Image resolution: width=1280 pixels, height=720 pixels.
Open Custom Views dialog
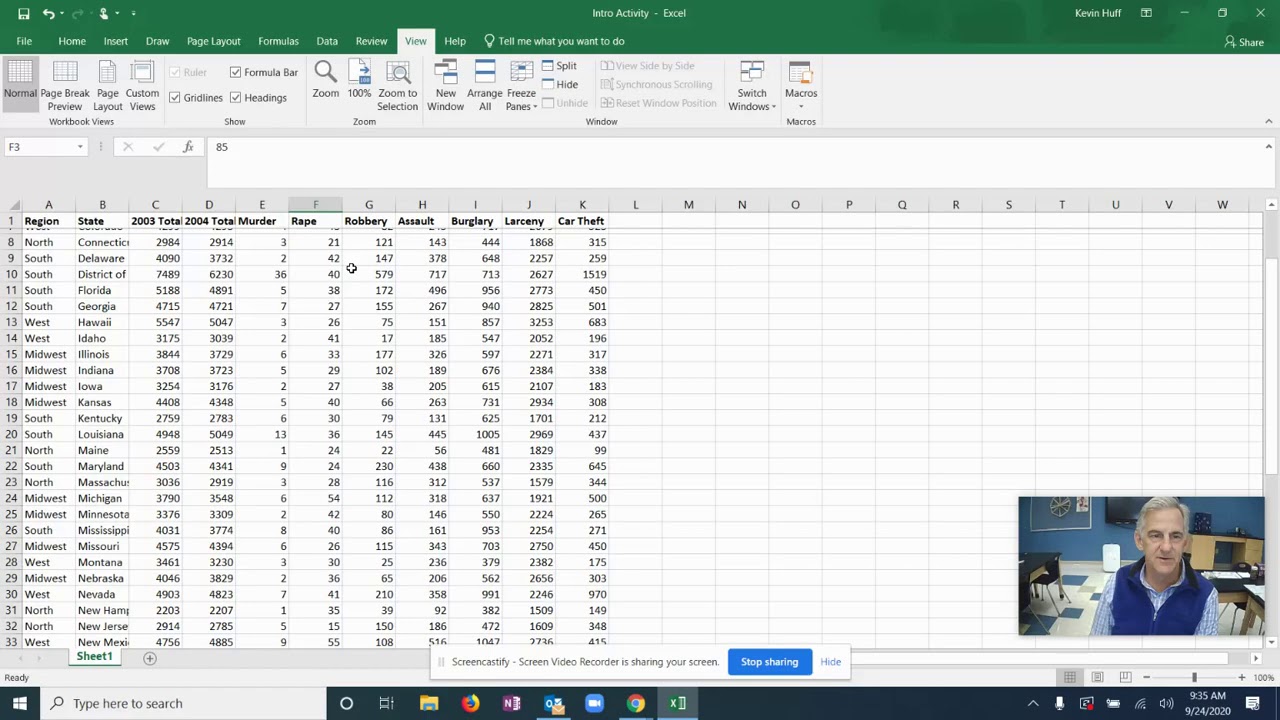142,86
